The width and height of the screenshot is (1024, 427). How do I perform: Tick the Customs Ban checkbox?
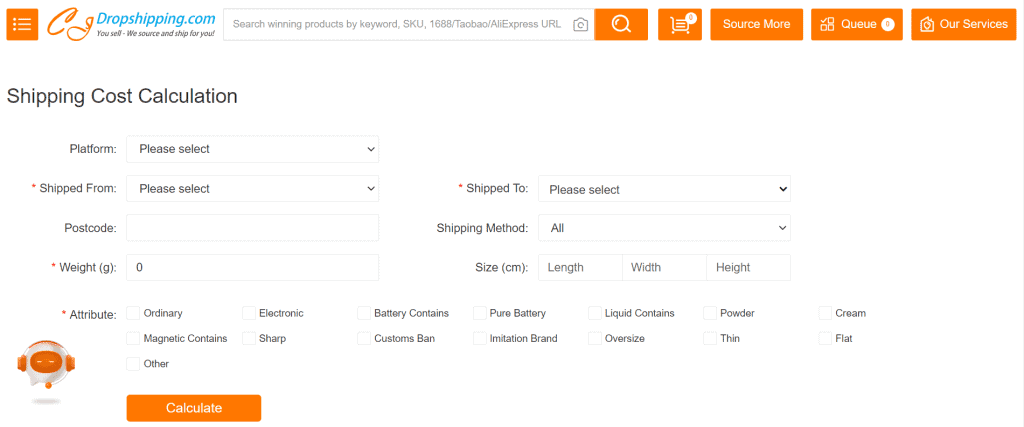(x=364, y=338)
